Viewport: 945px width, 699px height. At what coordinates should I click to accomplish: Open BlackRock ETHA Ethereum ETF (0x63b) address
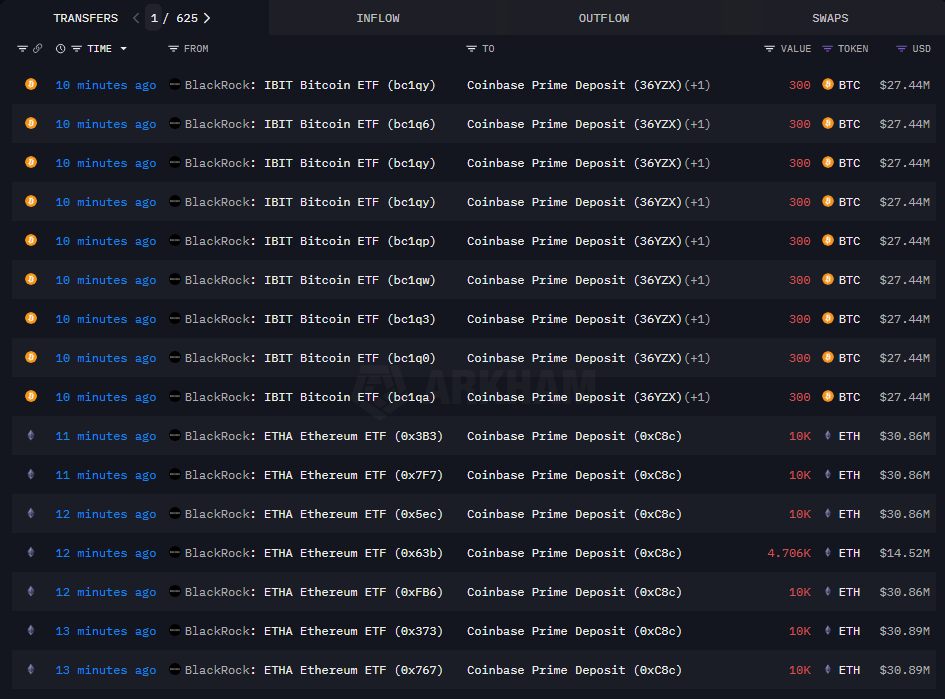coord(313,553)
